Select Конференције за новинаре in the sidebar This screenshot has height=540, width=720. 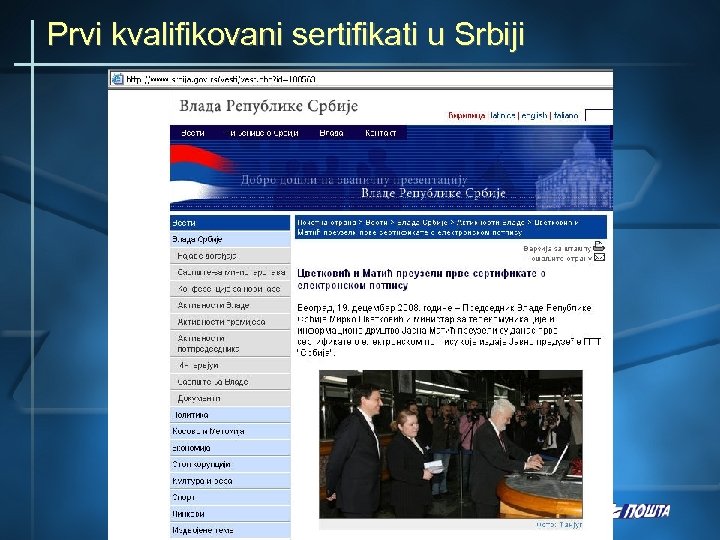tap(230, 289)
